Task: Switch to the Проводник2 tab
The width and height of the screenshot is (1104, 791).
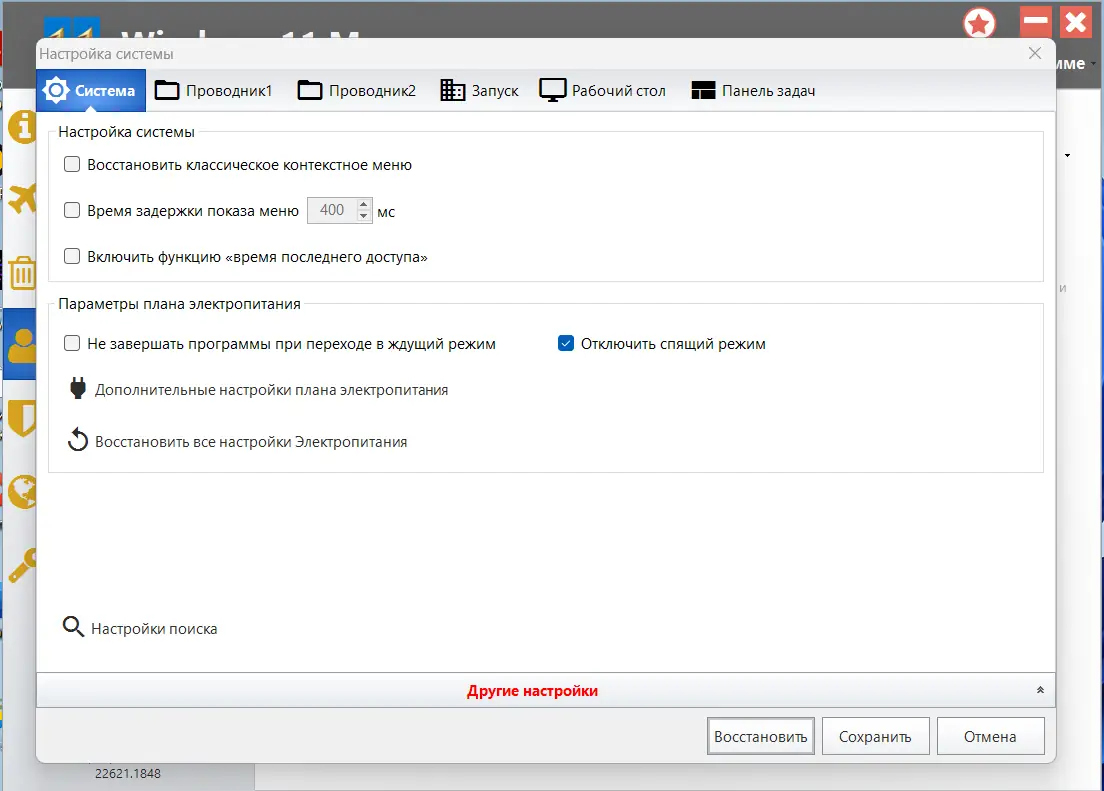Action: (x=357, y=90)
